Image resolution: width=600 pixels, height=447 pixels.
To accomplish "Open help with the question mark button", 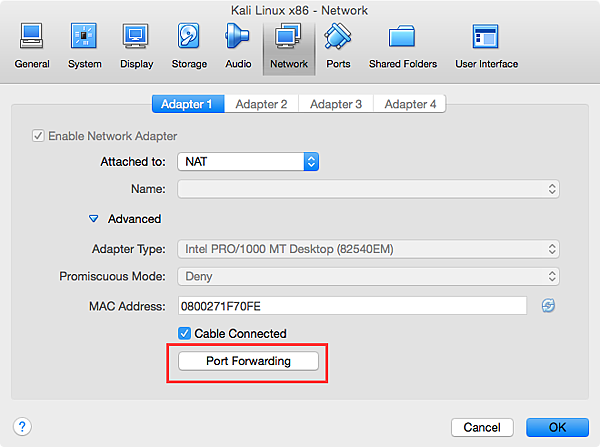I will pos(22,426).
